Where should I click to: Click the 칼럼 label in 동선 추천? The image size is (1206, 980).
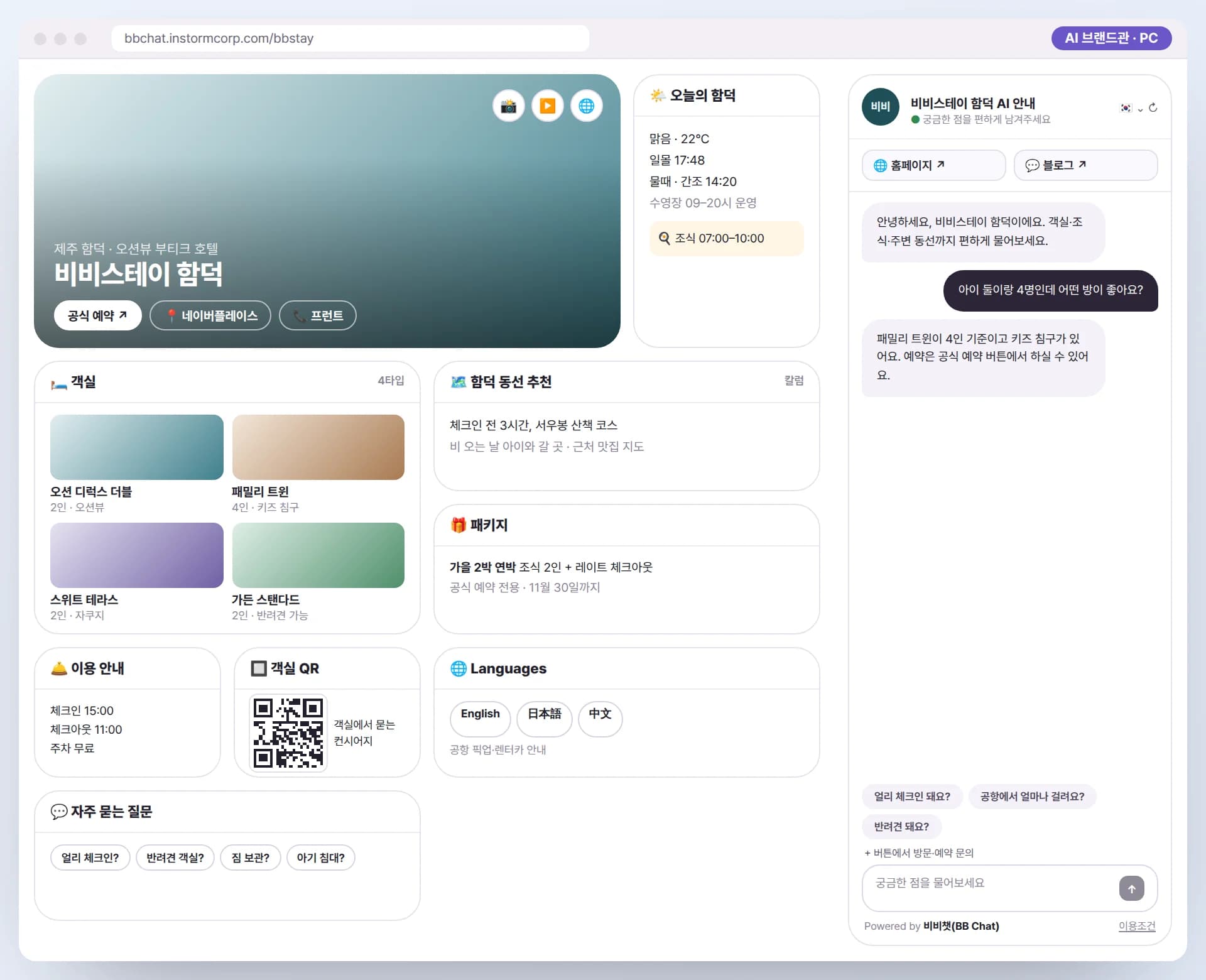[793, 381]
